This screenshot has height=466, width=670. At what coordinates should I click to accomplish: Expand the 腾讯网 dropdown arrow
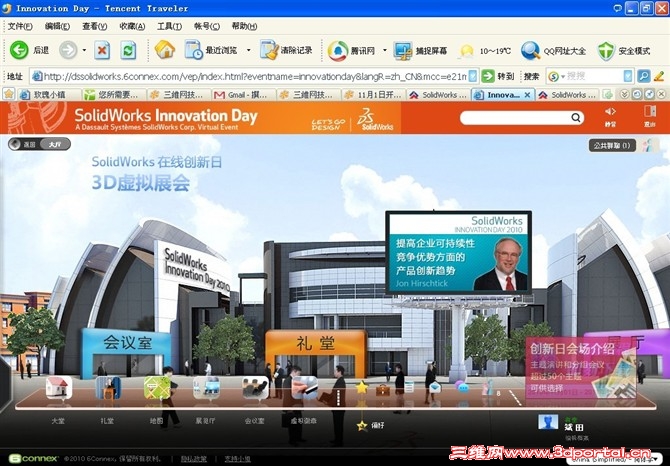click(385, 50)
